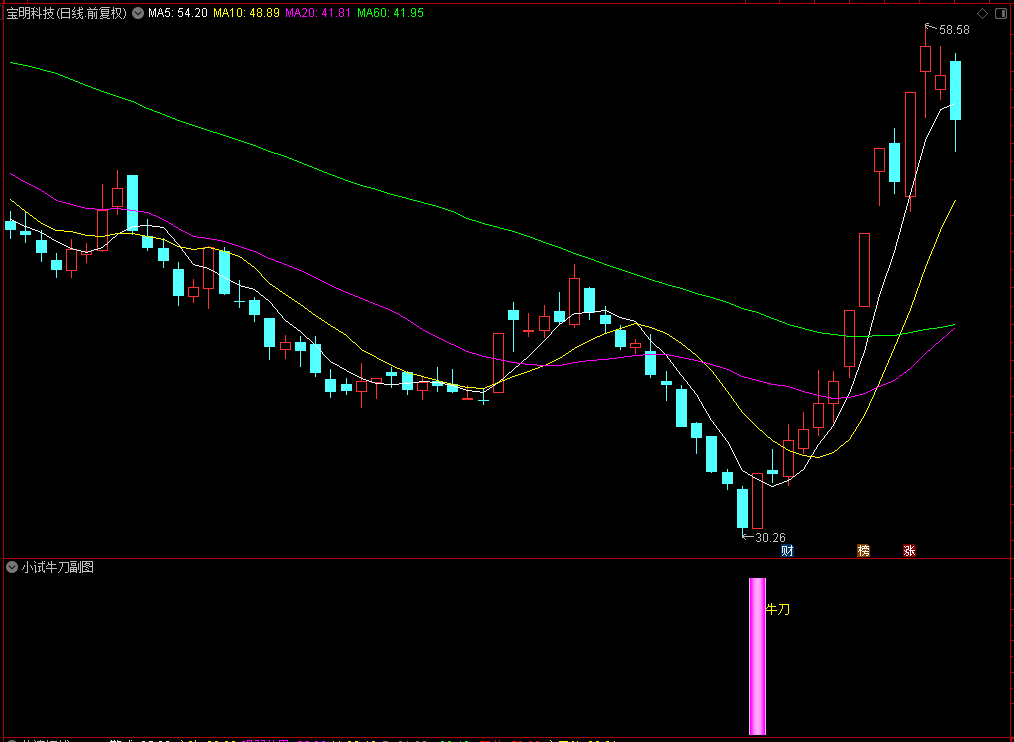This screenshot has width=1014, height=742.
Task: Open the 财 info marker below chart
Action: point(787,551)
